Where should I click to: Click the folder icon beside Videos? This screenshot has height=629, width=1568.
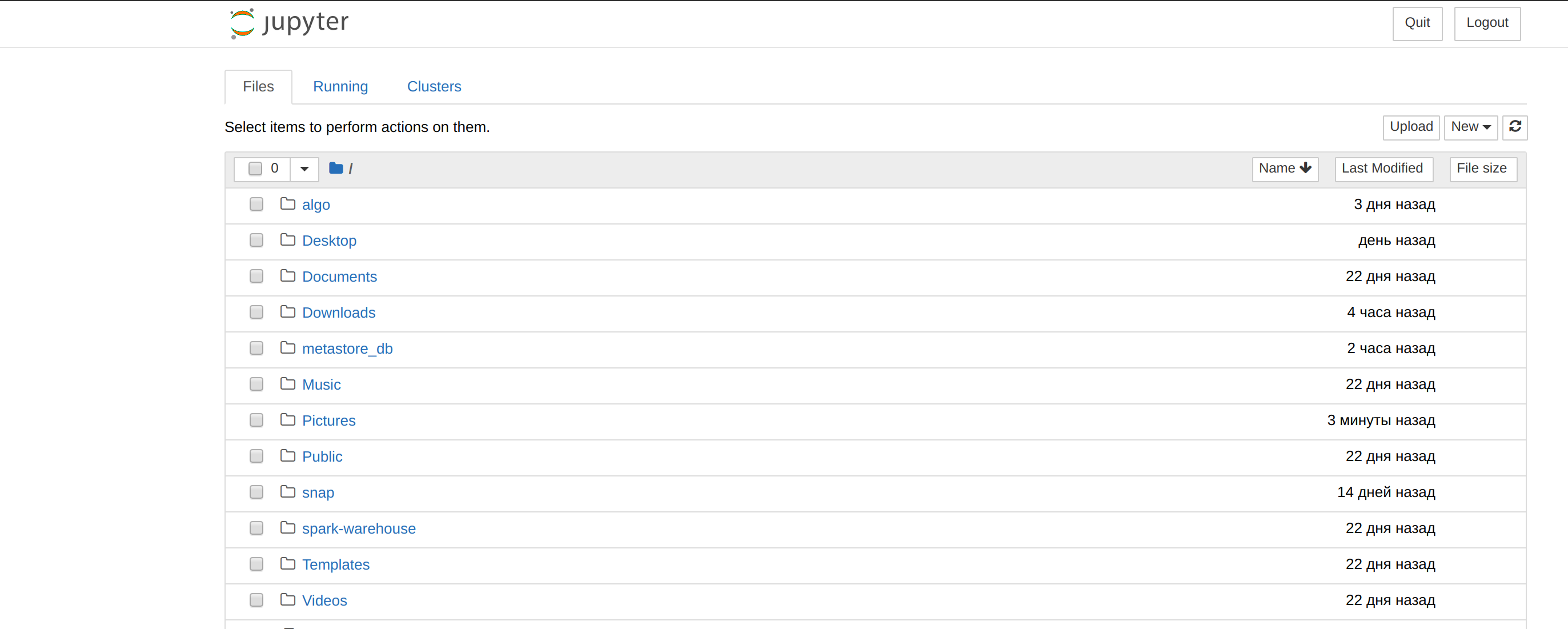(288, 600)
